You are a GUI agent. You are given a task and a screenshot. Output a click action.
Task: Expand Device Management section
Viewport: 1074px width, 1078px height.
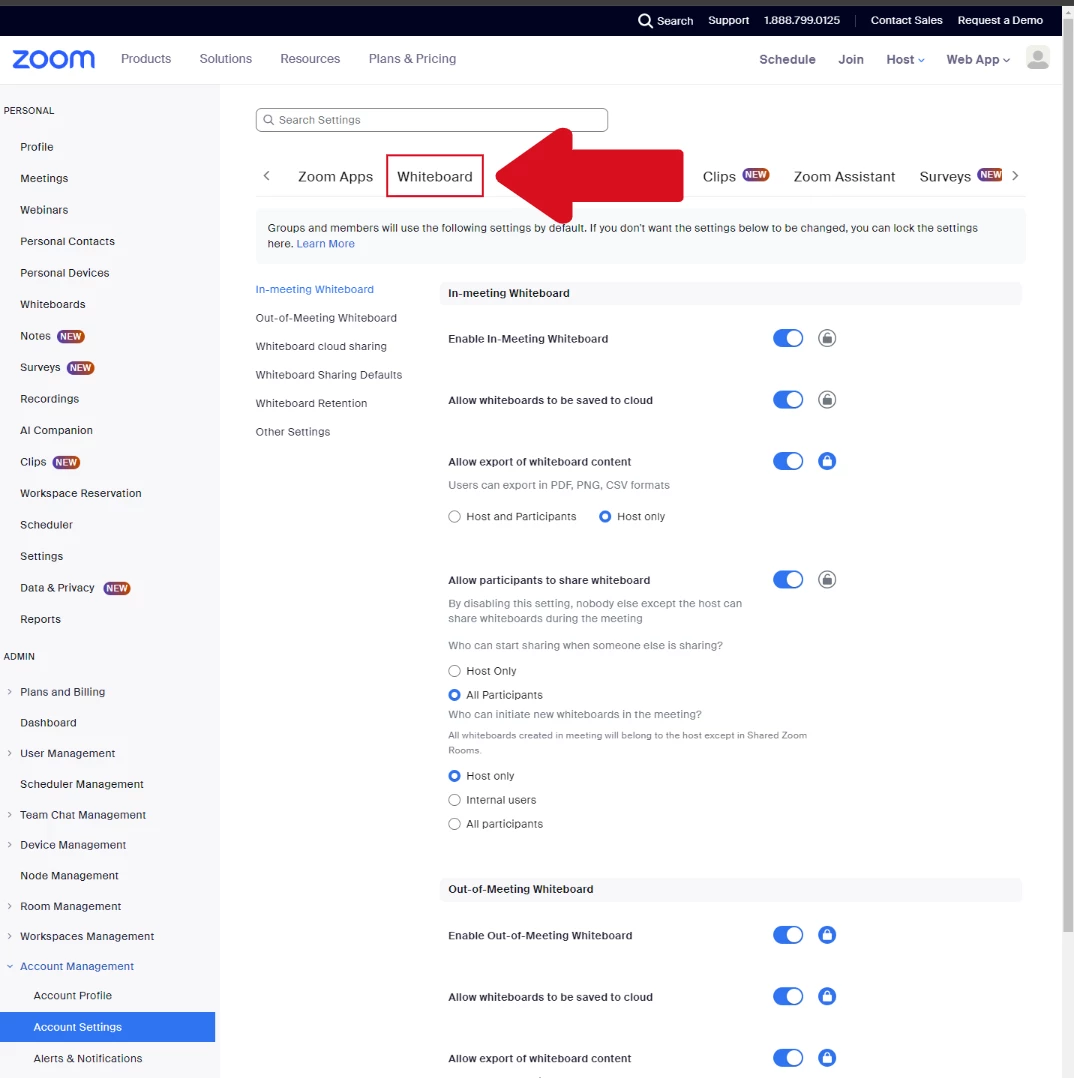[x=10, y=845]
